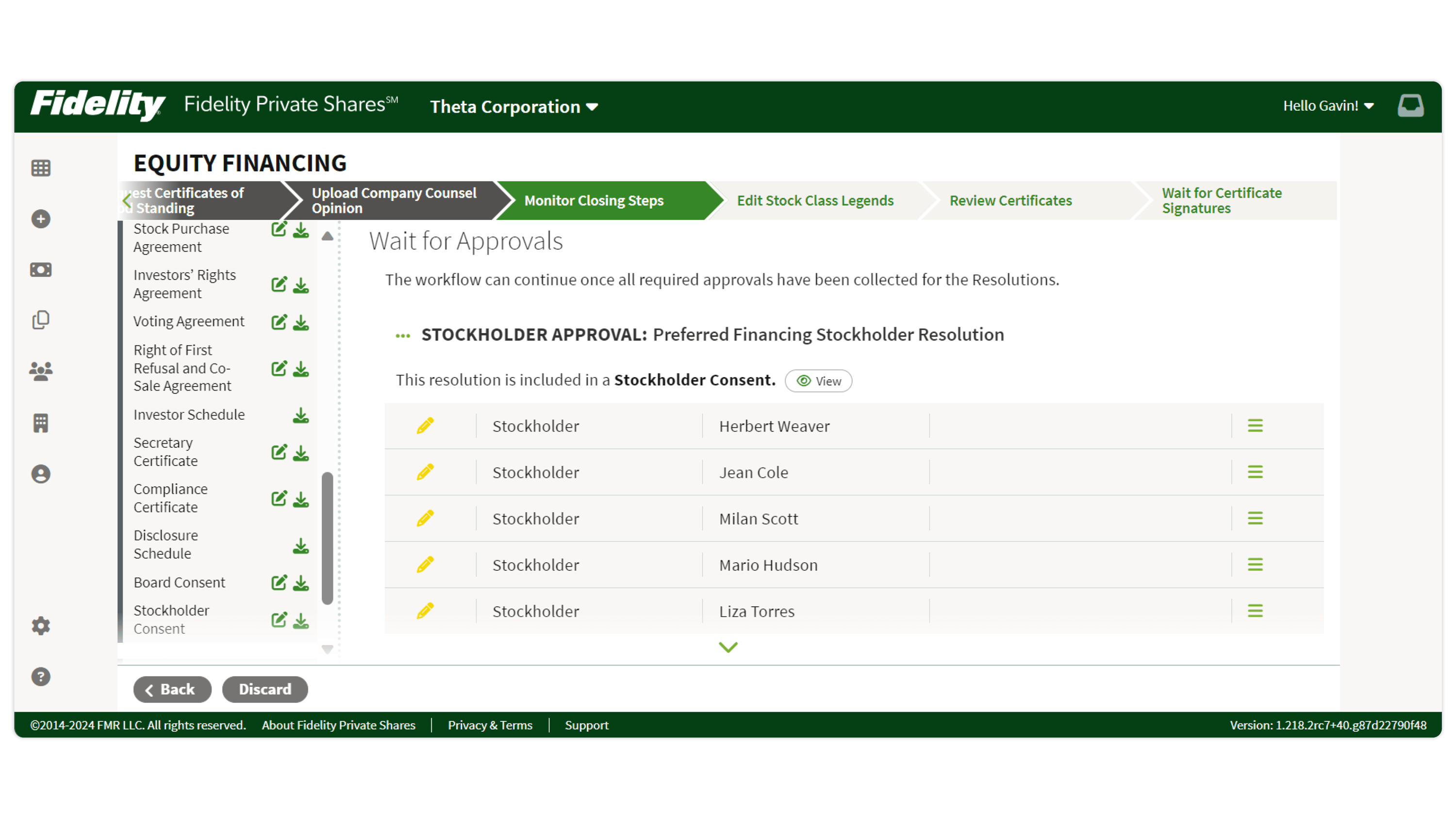This screenshot has width=1456, height=819.
Task: Click the Back button
Action: 172,689
